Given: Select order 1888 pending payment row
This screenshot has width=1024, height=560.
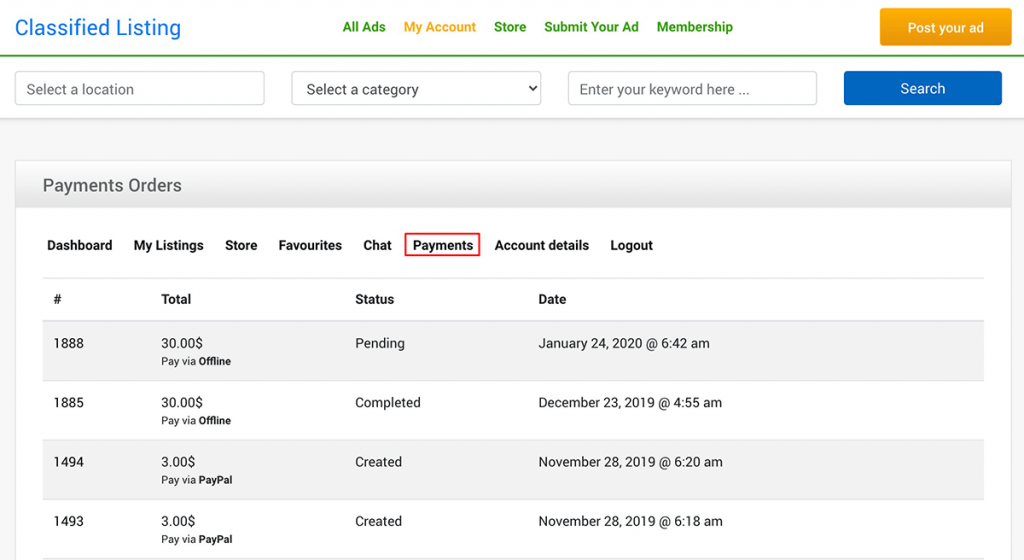Looking at the screenshot, I should (x=513, y=351).
